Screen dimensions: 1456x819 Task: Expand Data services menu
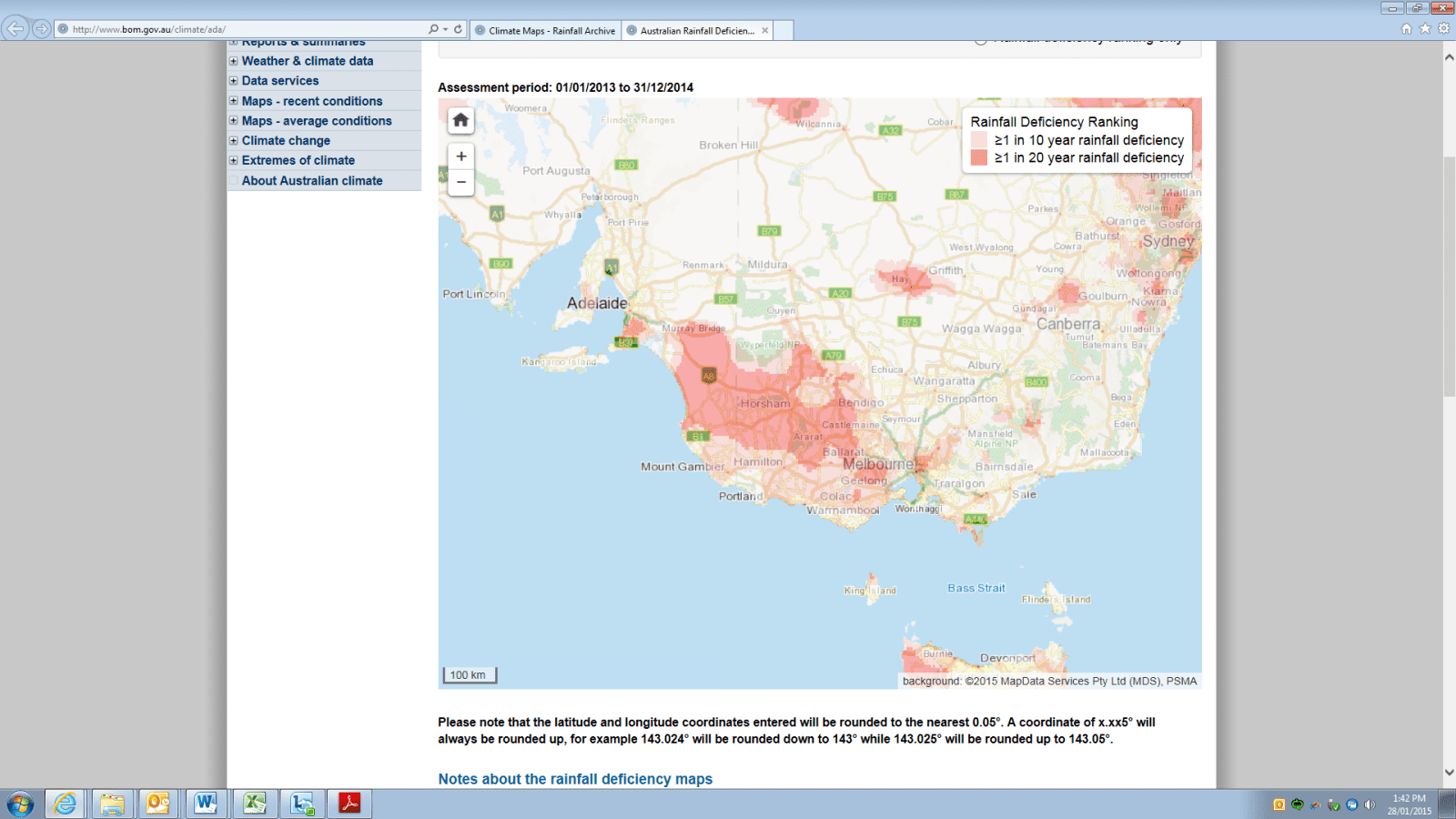(x=233, y=81)
